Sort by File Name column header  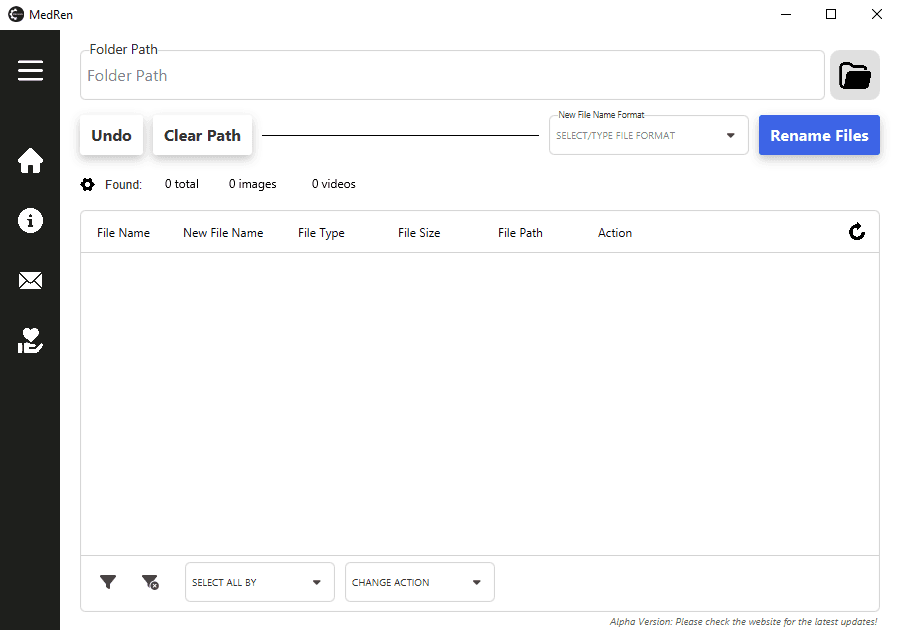(123, 233)
